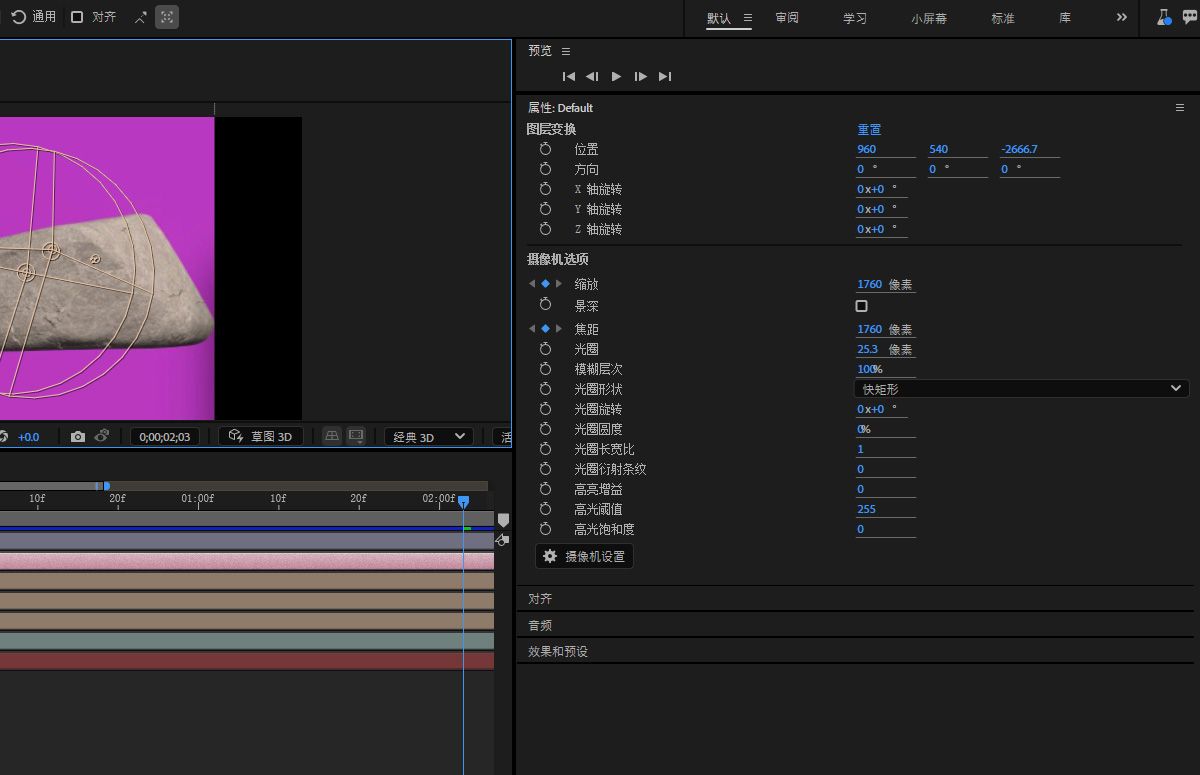Jump to the last frame in preview
This screenshot has width=1200, height=775.
coord(665,76)
